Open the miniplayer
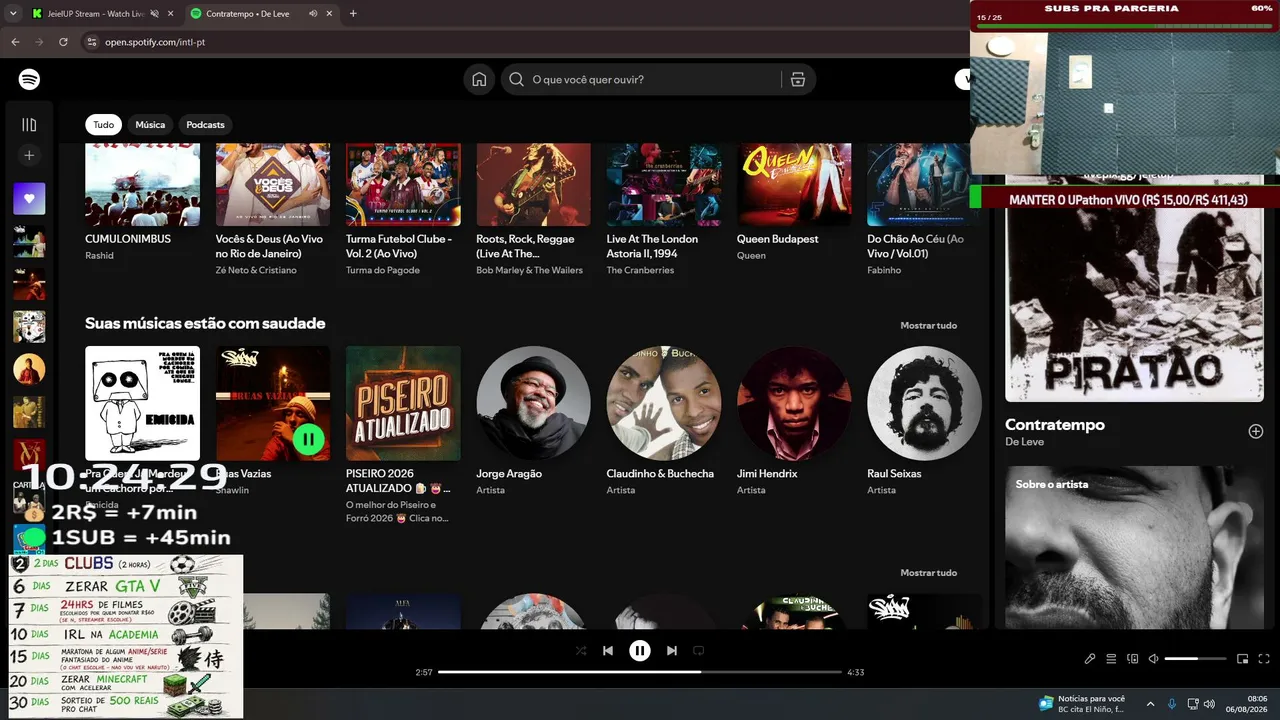Screen dimensions: 1280x720 1243,659
